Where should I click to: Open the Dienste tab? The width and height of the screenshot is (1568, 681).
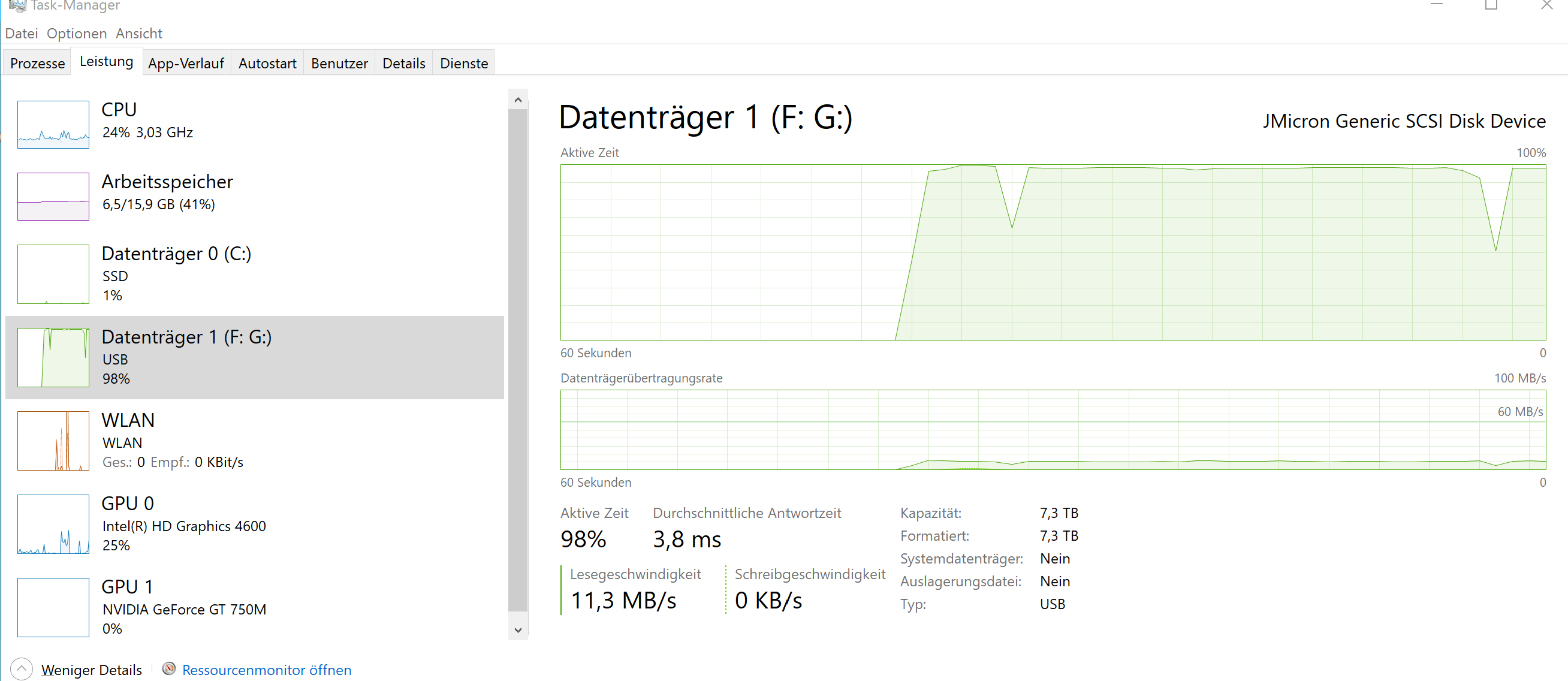[464, 64]
